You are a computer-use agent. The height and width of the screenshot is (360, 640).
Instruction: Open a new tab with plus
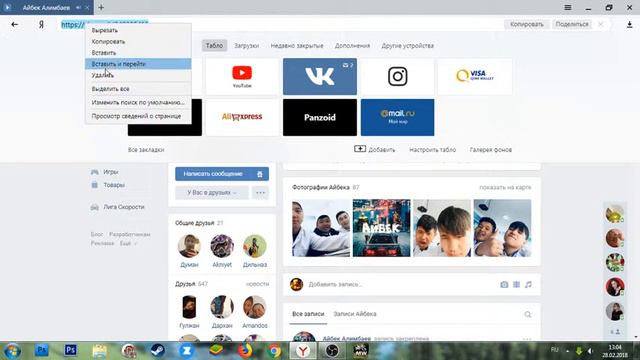[101, 7]
